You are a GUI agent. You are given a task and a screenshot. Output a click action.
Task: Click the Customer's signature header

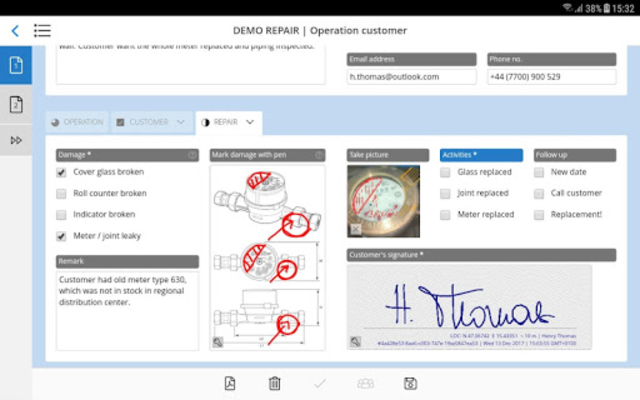481,255
